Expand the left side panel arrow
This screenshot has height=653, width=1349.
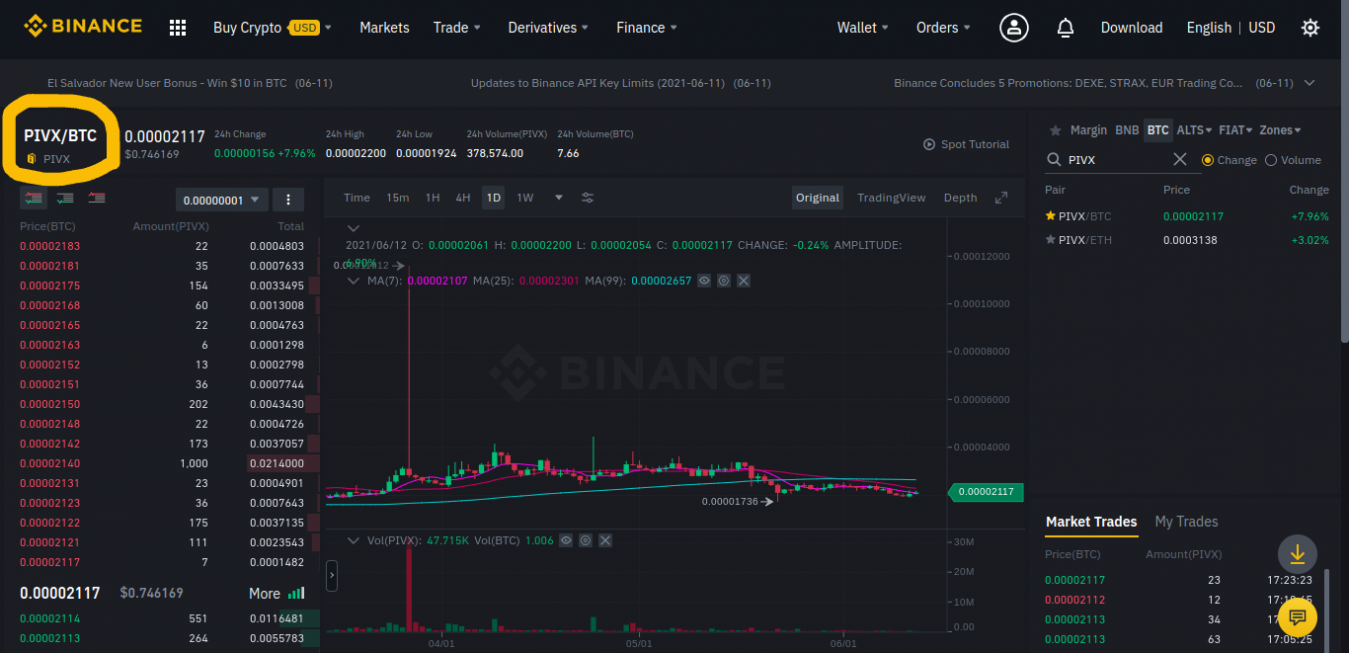(x=332, y=576)
